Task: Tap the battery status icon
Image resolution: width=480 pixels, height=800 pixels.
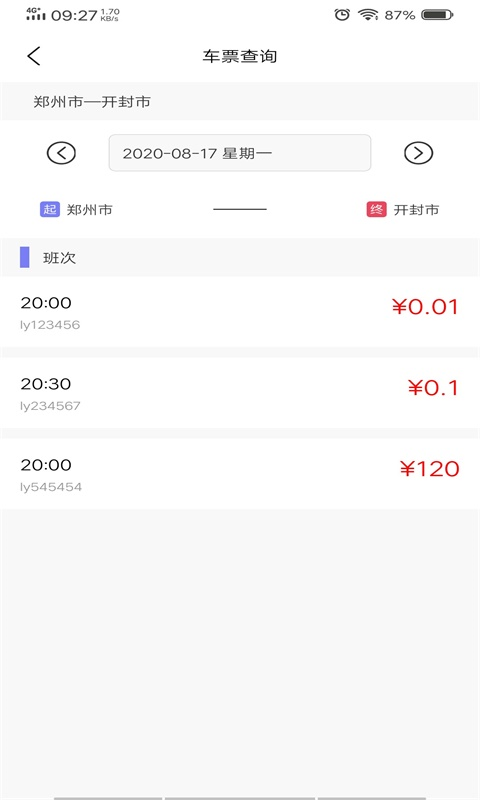Action: [437, 15]
